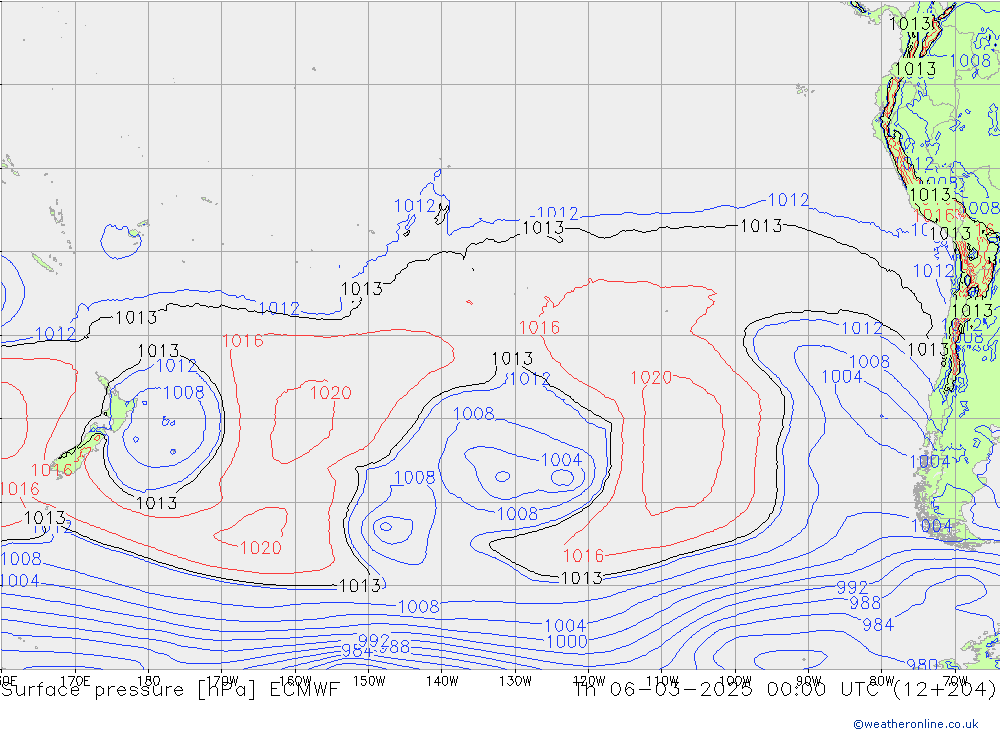Click New Zealand's North Island on the map

[x=117, y=410]
